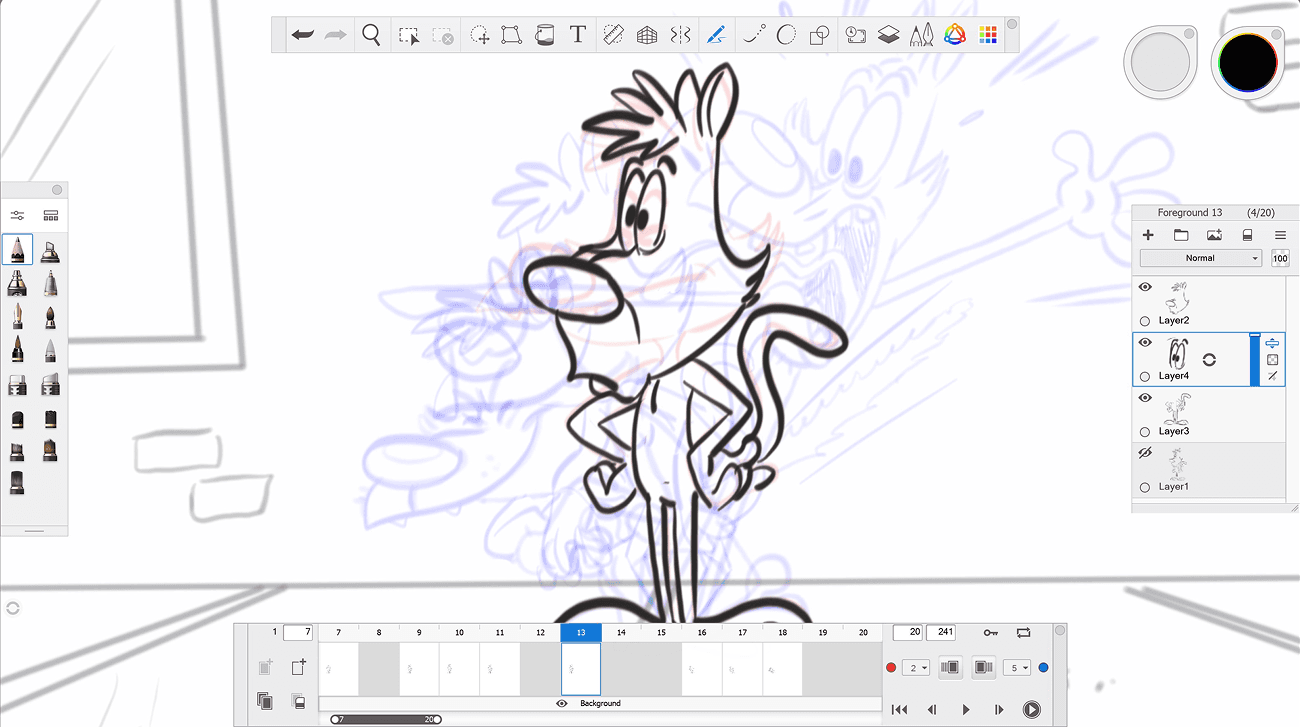Toggle the next-frames ghost button

[984, 667]
